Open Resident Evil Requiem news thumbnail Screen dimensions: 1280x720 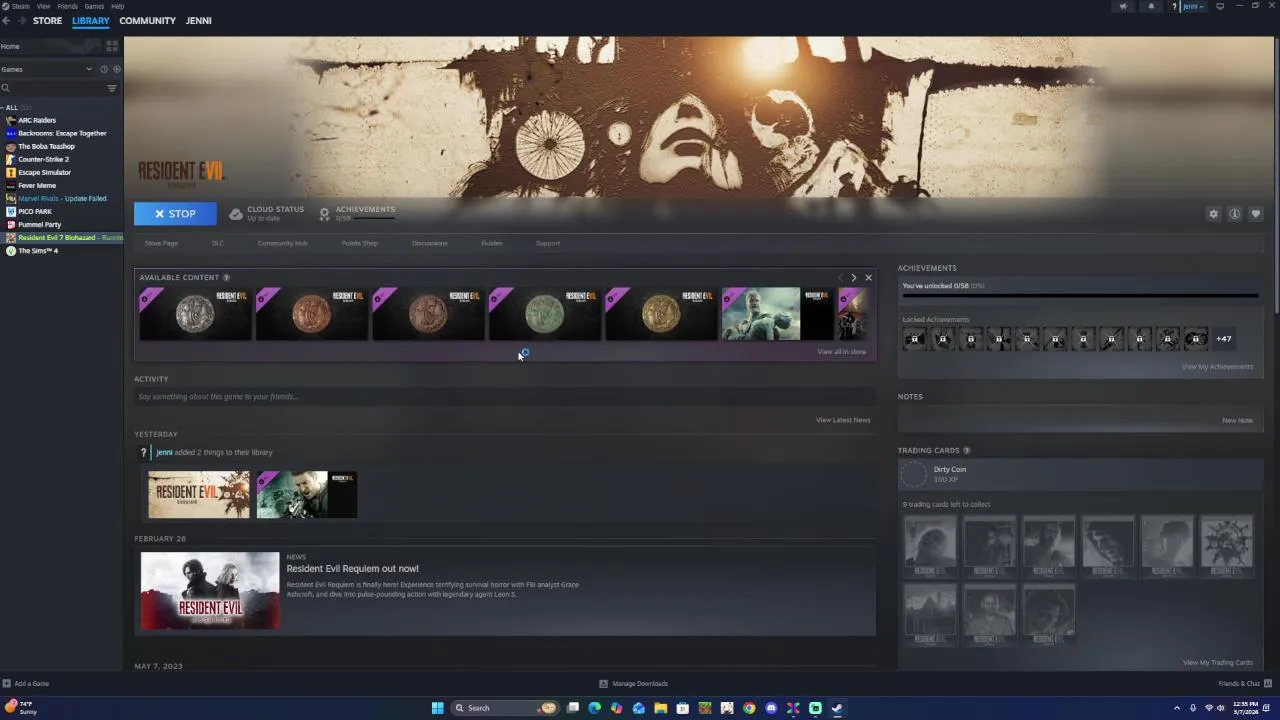[210, 591]
